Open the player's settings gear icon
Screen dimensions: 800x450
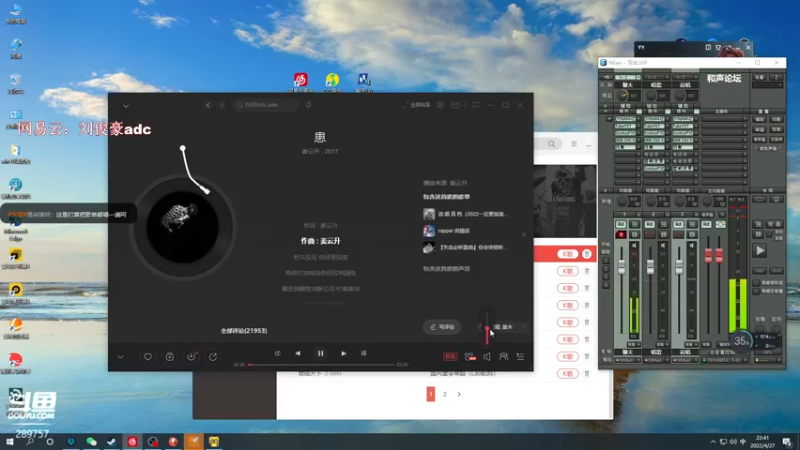440,105
